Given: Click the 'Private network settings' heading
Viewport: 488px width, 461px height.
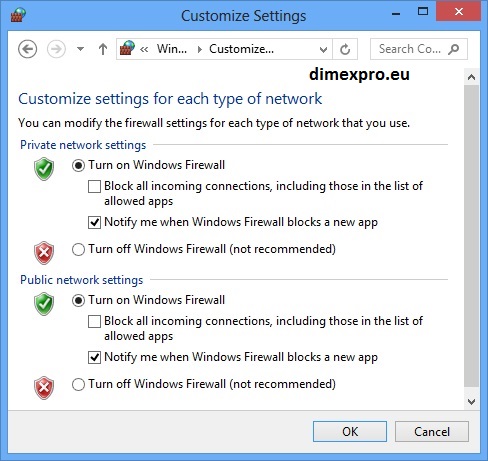Looking at the screenshot, I should pos(83,145).
